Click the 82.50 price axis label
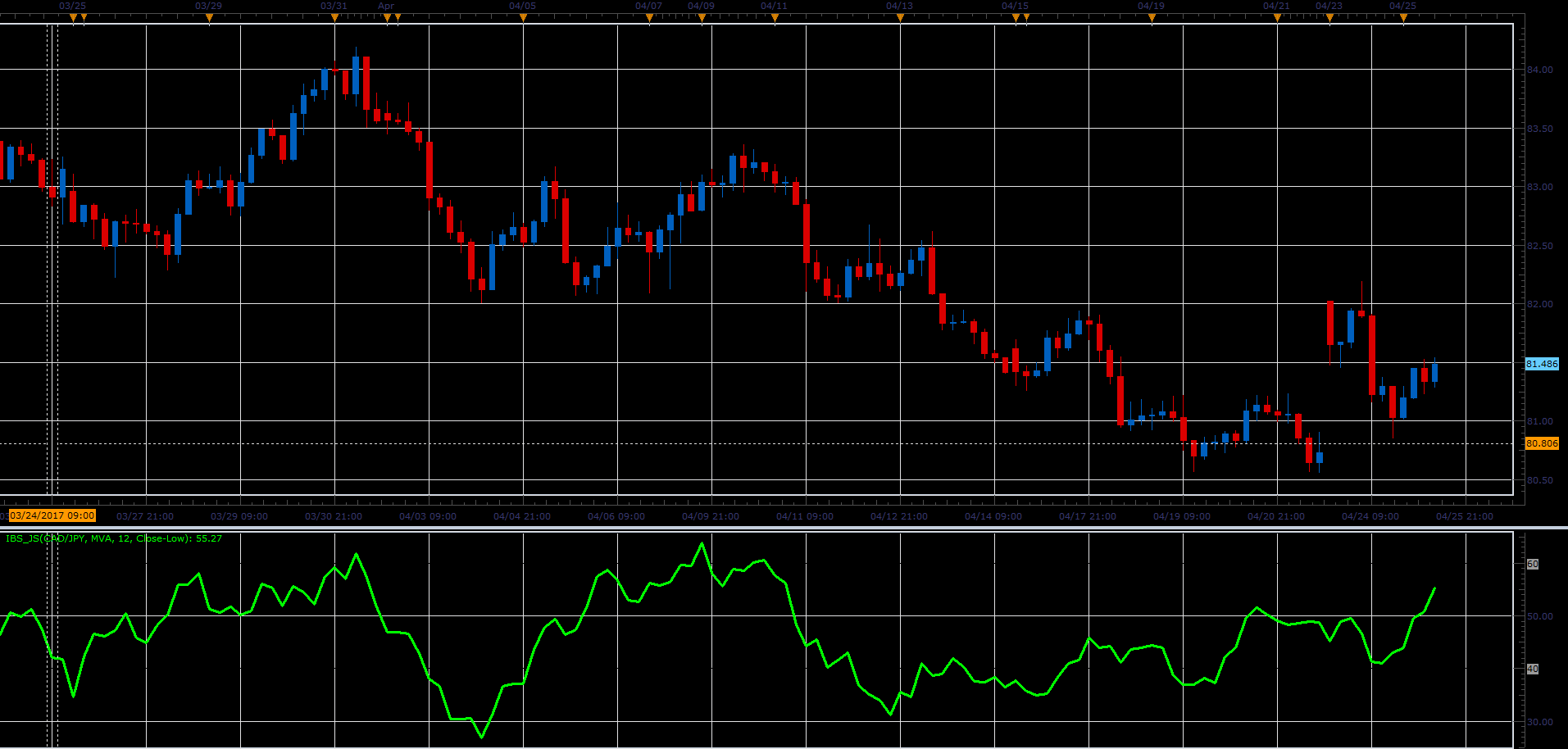 [1540, 246]
